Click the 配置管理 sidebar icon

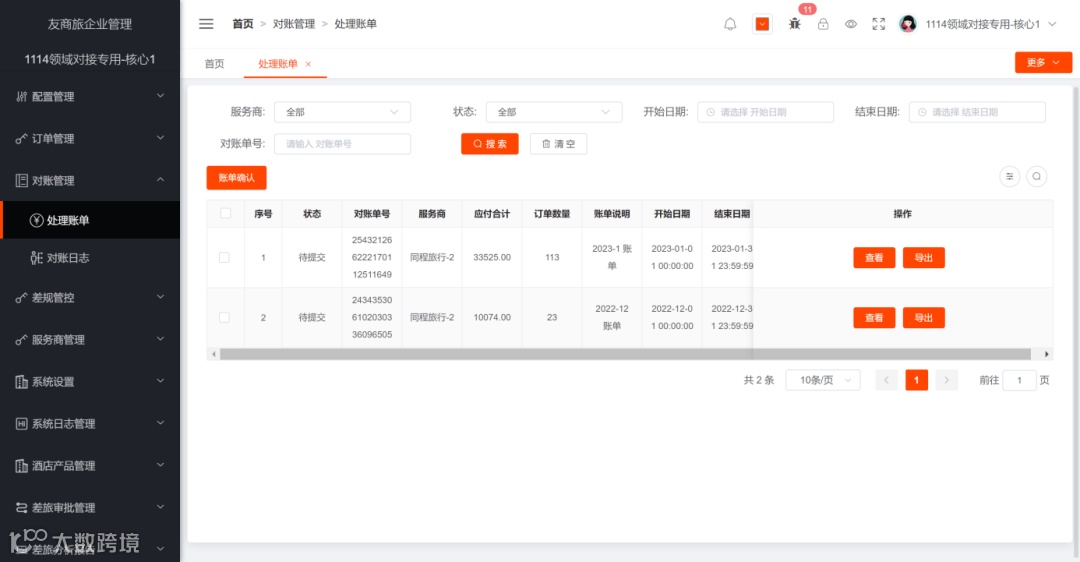pyautogui.click(x=21, y=96)
